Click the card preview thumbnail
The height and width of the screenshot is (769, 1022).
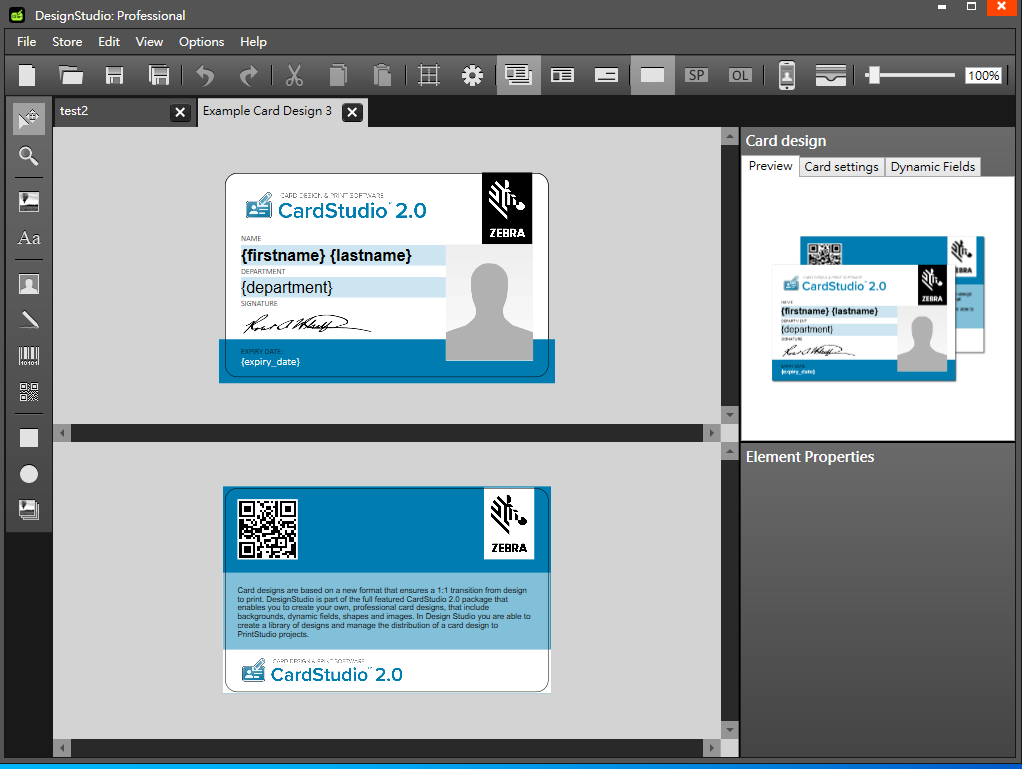pos(877,309)
